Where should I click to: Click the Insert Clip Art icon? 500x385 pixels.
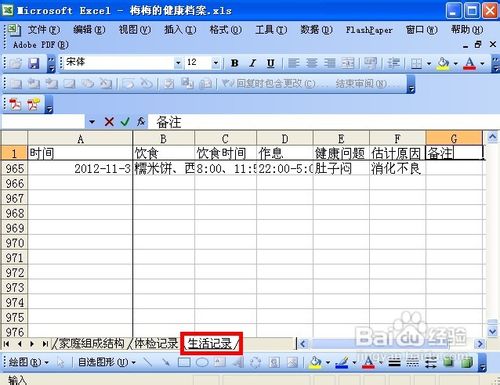pyautogui.click(x=274, y=362)
